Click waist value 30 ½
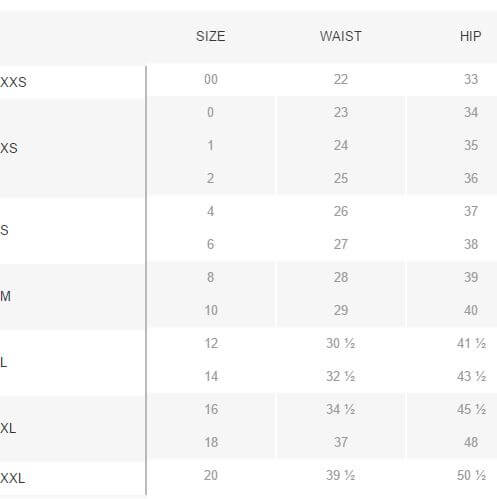 (x=341, y=343)
